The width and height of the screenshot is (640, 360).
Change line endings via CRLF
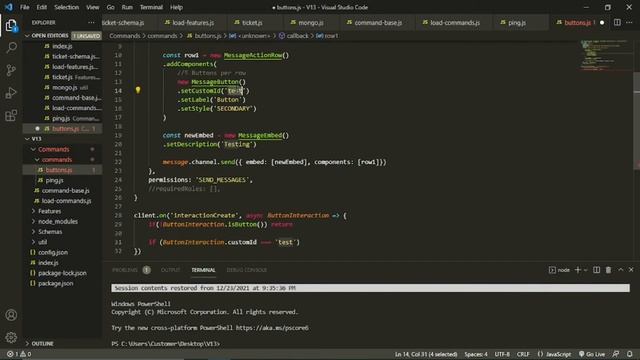click(523, 354)
